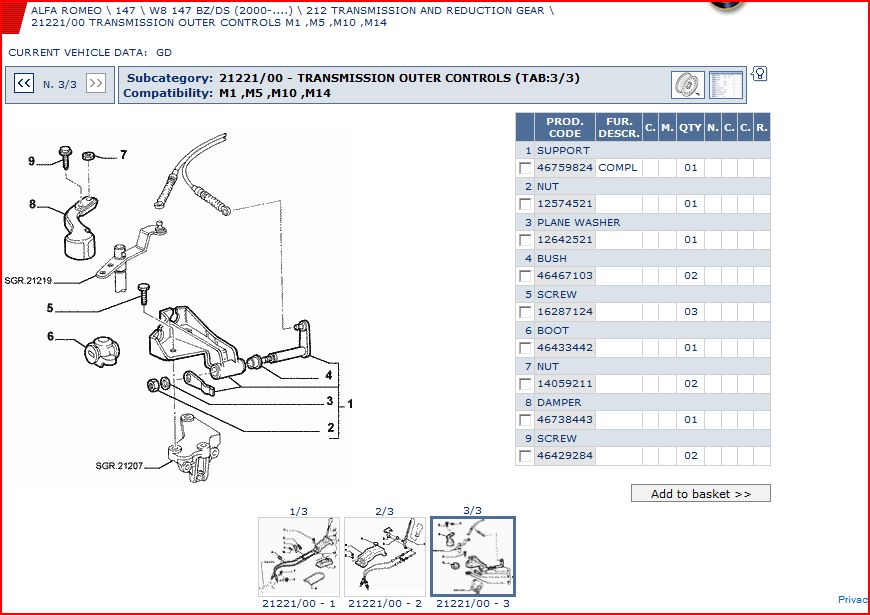Click product code 46433442
Screen dimensions: 870x615
tap(565, 348)
